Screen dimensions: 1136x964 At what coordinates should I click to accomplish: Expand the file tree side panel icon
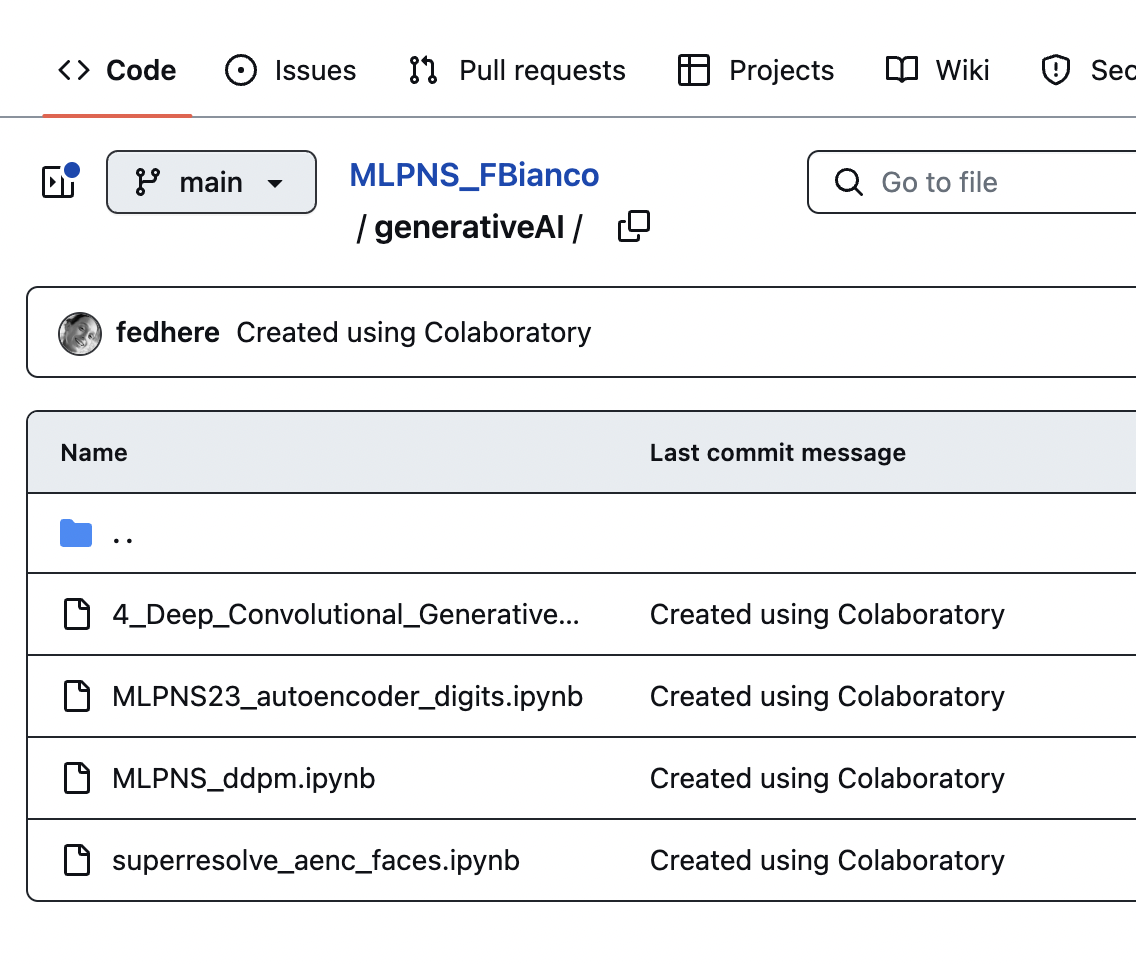59,182
